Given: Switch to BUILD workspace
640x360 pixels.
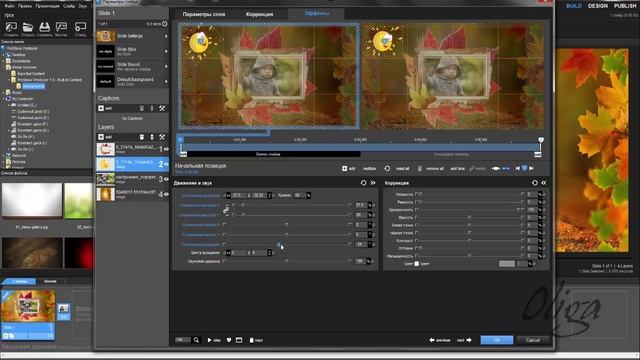Looking at the screenshot, I should [x=573, y=6].
